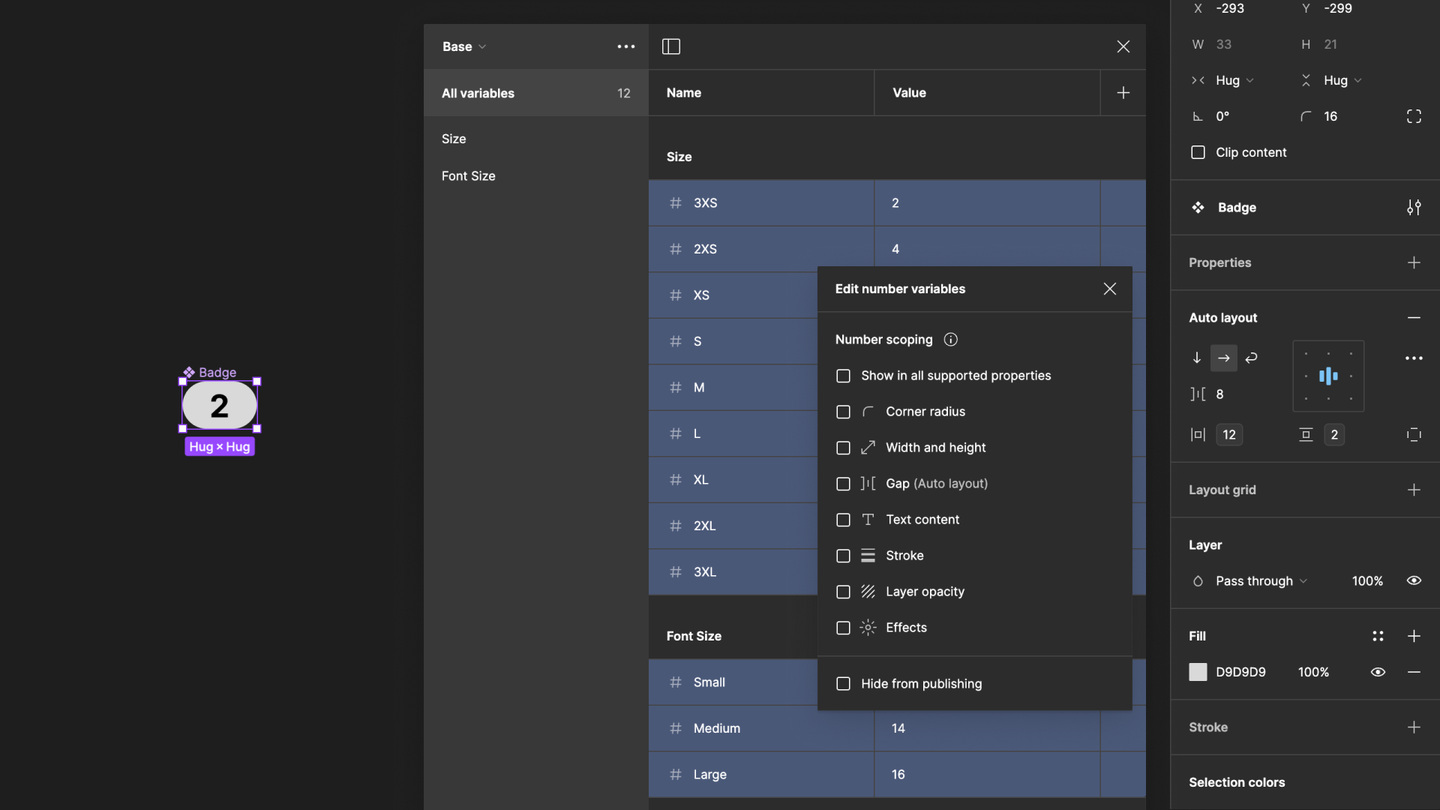Enable the Hide from publishing checkbox

click(843, 684)
